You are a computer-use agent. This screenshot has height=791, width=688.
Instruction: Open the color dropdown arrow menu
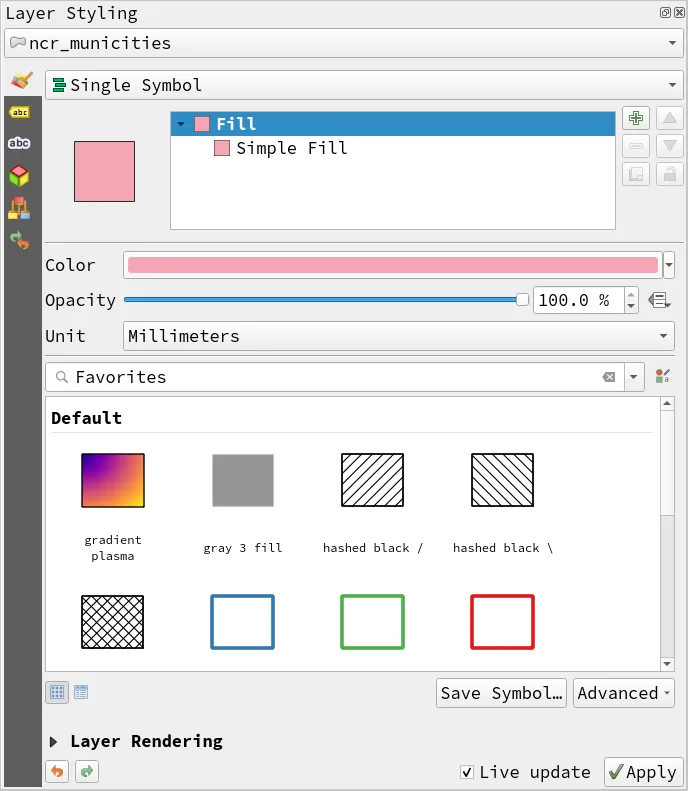coord(669,265)
